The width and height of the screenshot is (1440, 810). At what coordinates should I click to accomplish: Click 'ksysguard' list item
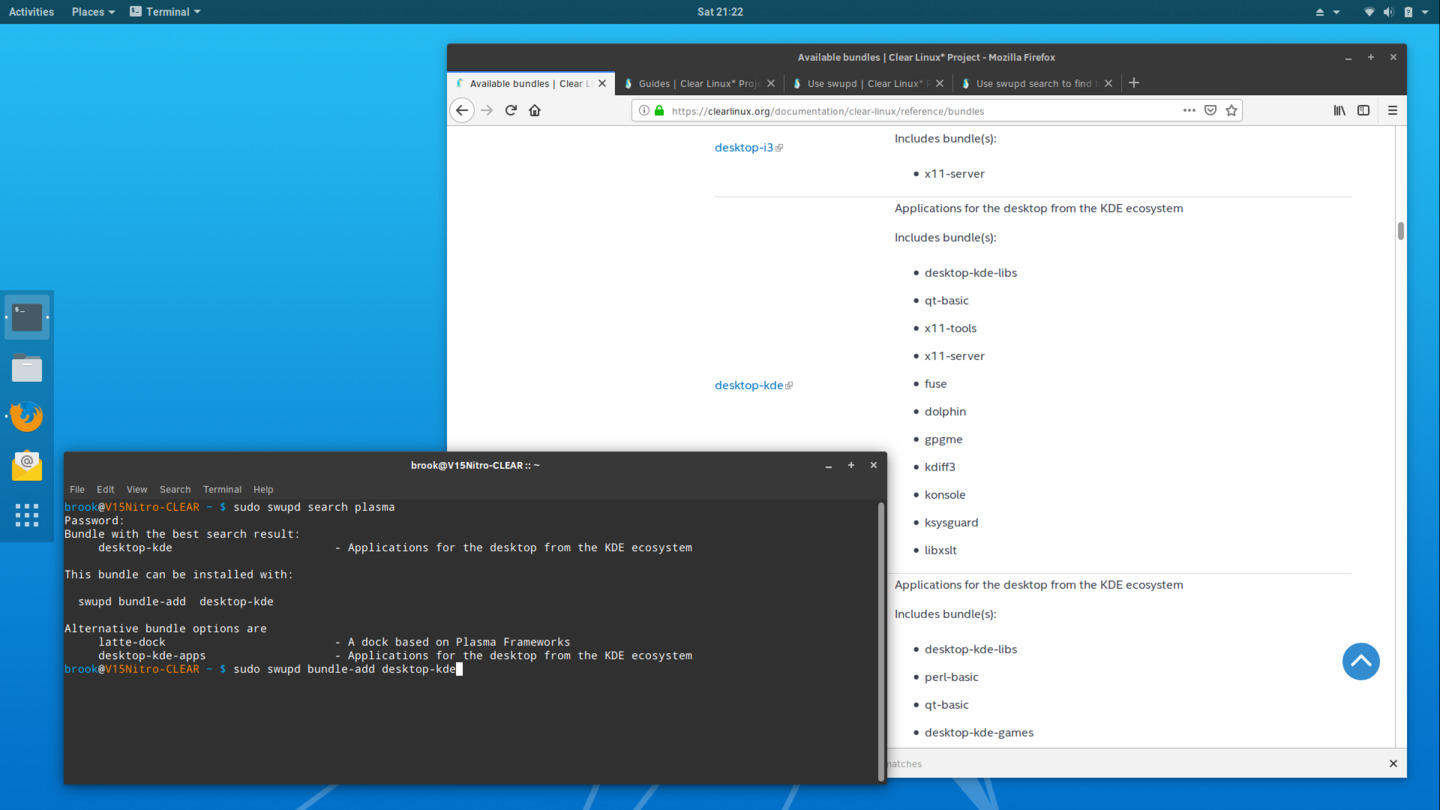(951, 523)
